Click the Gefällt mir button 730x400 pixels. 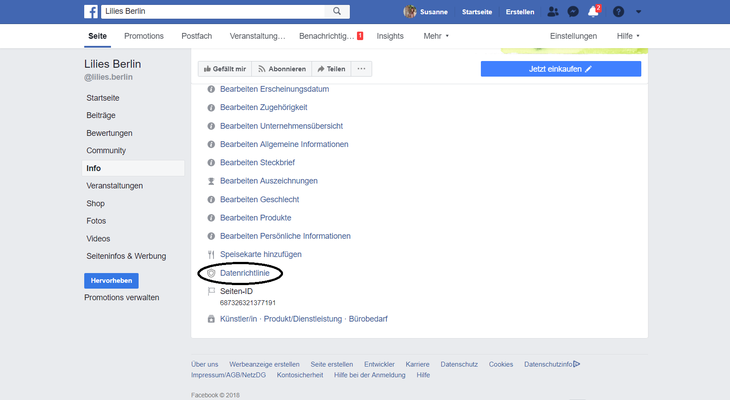tap(225, 69)
